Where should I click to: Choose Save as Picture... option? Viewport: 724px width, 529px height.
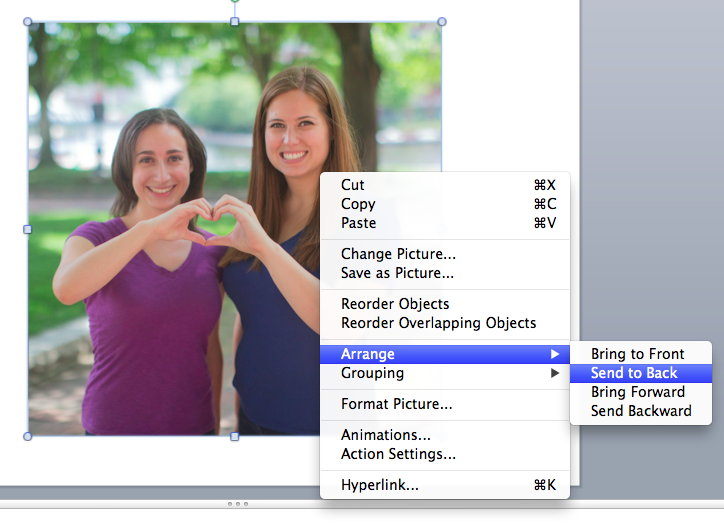click(x=397, y=273)
